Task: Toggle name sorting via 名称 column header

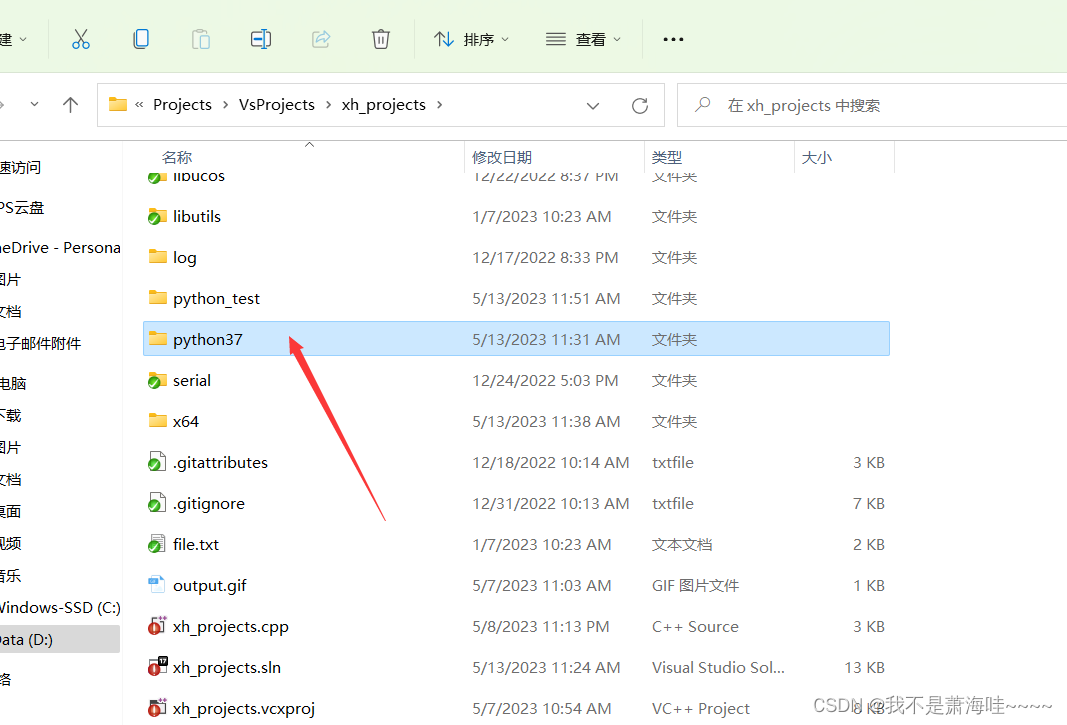Action: [x=176, y=156]
